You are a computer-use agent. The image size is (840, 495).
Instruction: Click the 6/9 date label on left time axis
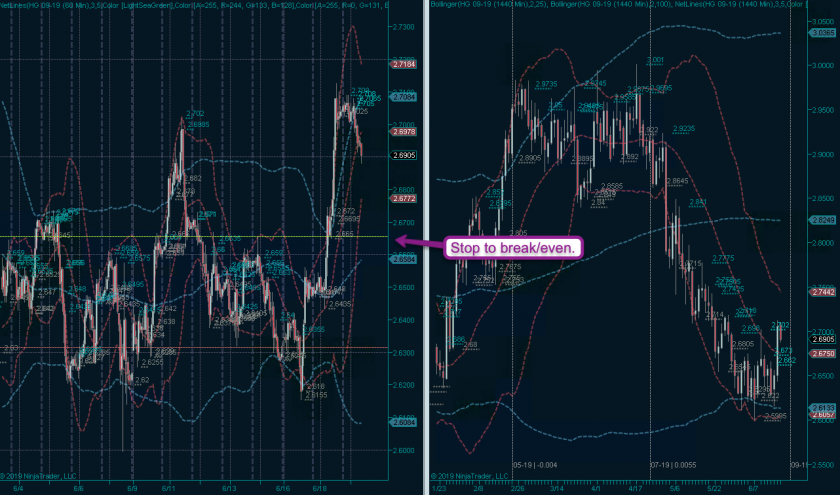[x=132, y=489]
